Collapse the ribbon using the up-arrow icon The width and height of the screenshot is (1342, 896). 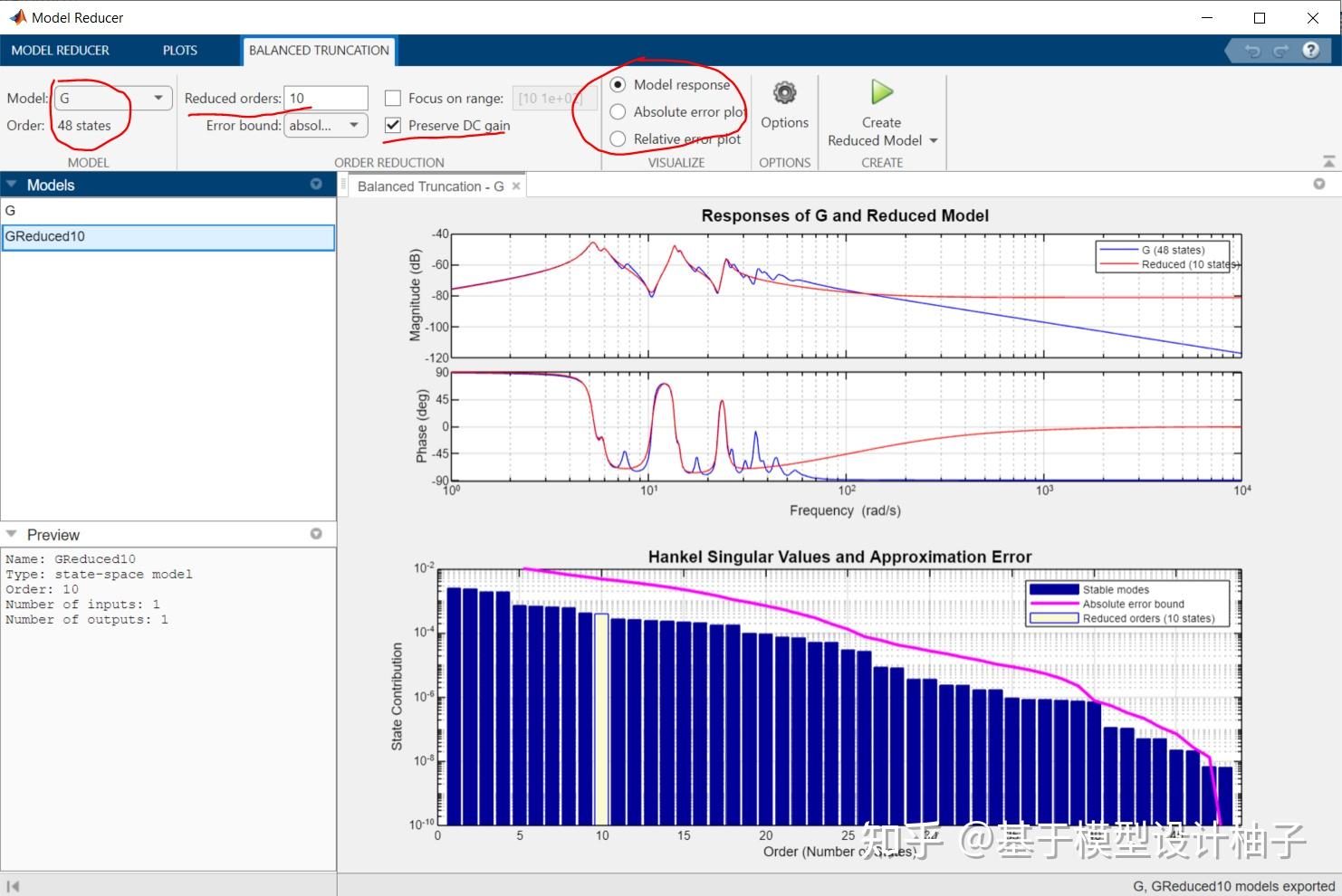click(1328, 162)
